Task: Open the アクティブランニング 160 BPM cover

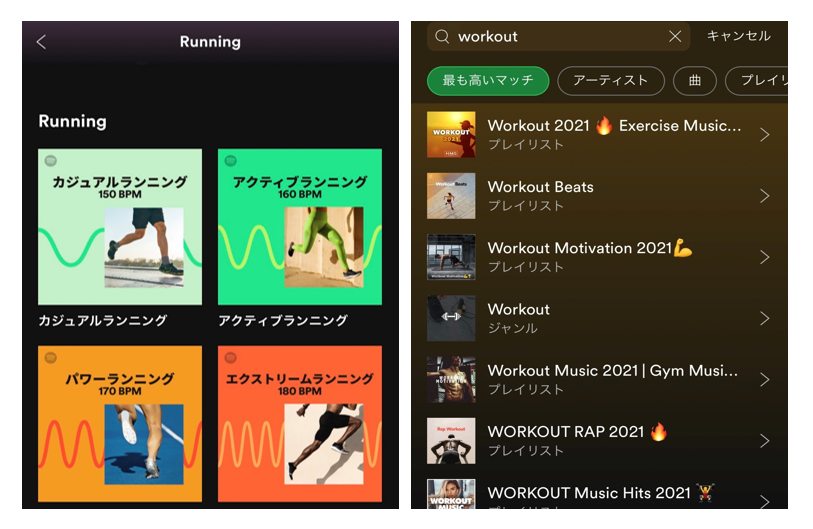Action: 300,227
